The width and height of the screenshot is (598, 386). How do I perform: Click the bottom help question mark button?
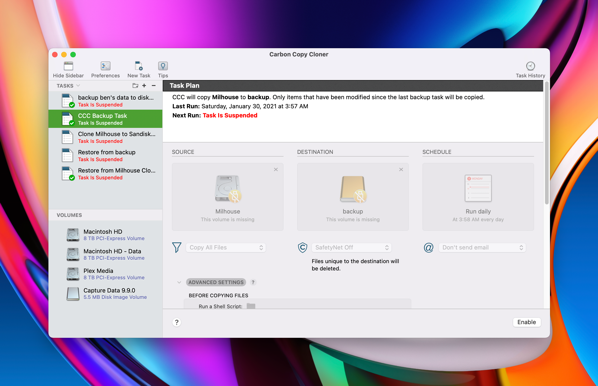pyautogui.click(x=177, y=322)
